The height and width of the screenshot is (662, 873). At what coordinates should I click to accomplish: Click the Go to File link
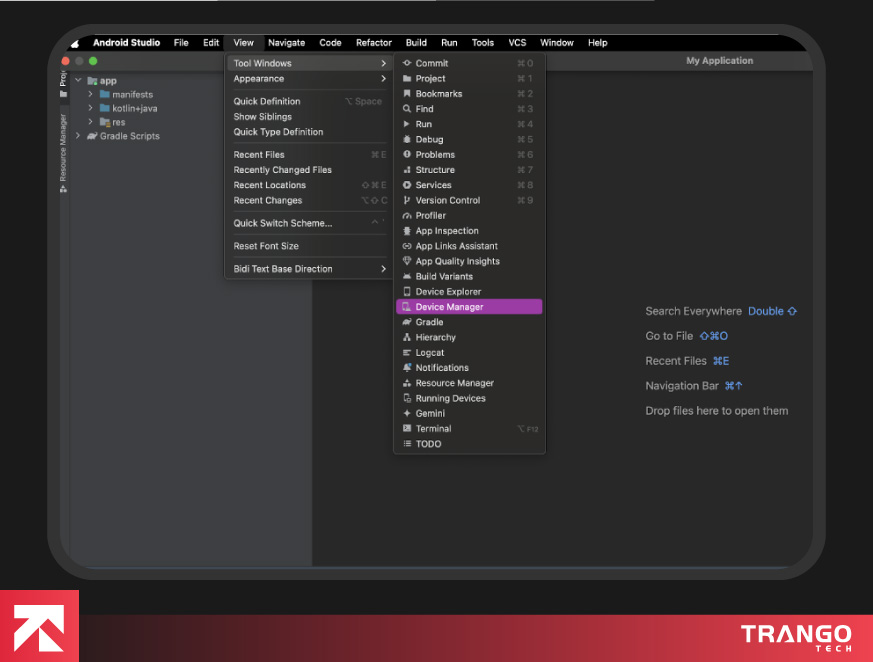[669, 336]
